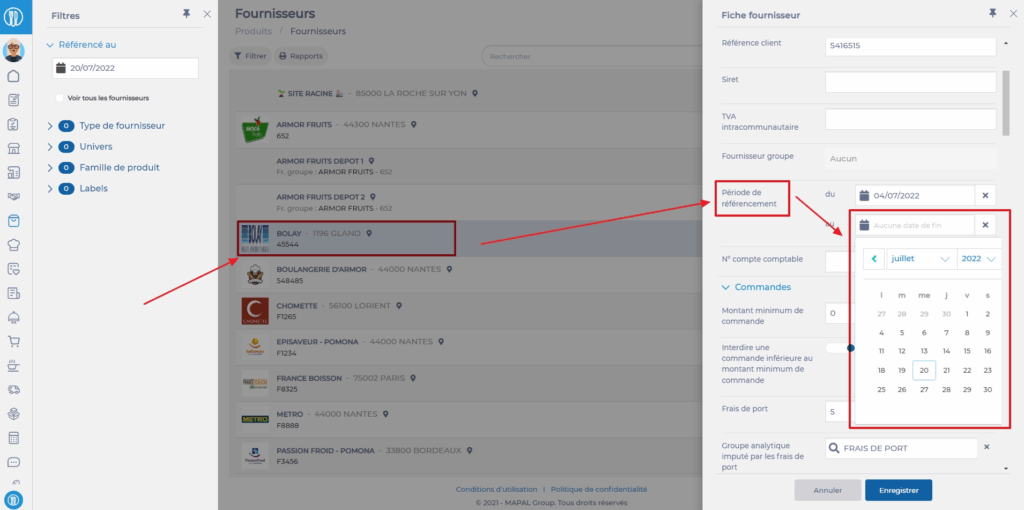The height and width of the screenshot is (510, 1024).
Task: Expand the 'Famille de produit' filter
Action: (50, 168)
